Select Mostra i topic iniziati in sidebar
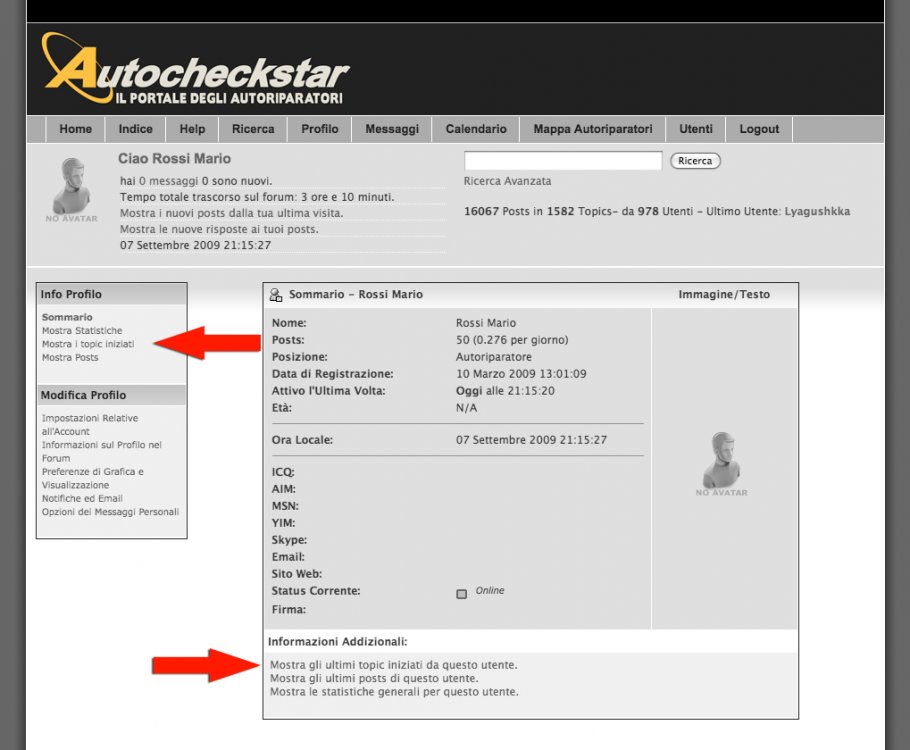This screenshot has width=910, height=750. 88,344
